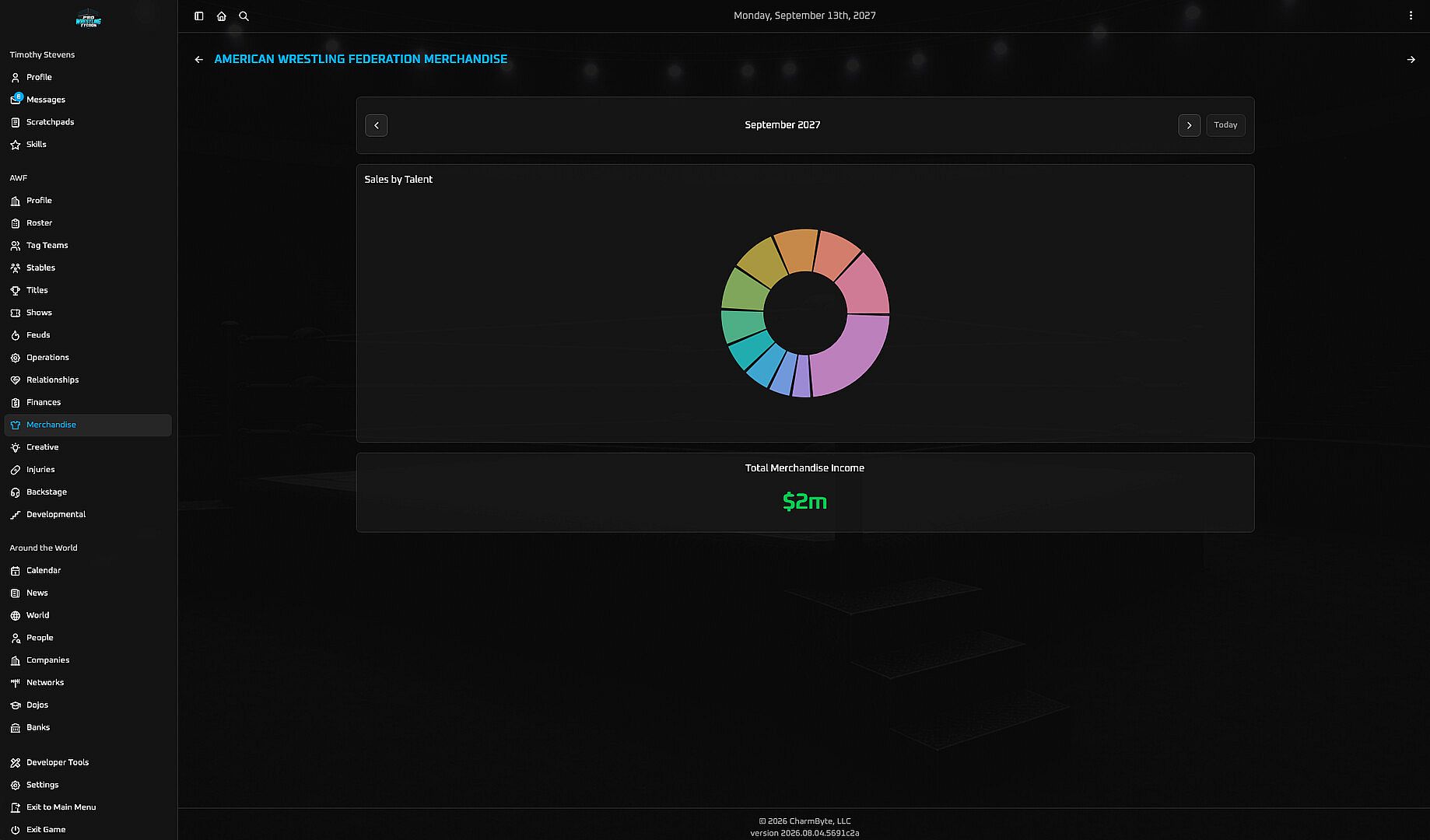The height and width of the screenshot is (840, 1430).
Task: Click the $2m total income value
Action: tap(804, 502)
